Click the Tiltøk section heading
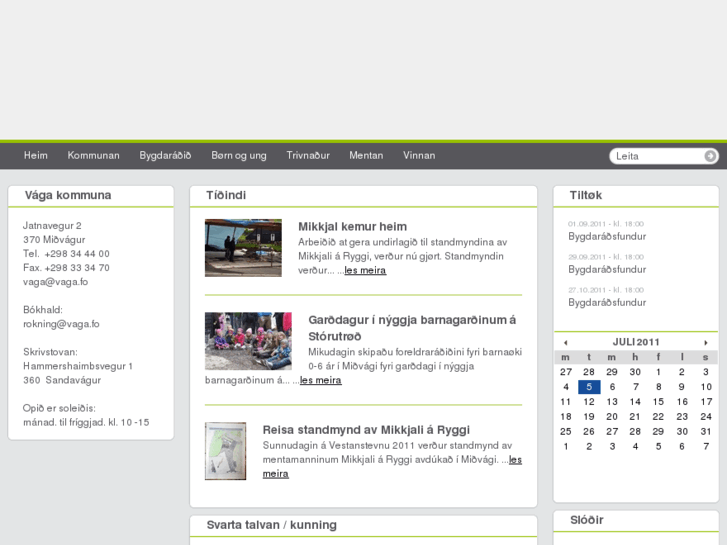This screenshot has width=727, height=545. [586, 195]
